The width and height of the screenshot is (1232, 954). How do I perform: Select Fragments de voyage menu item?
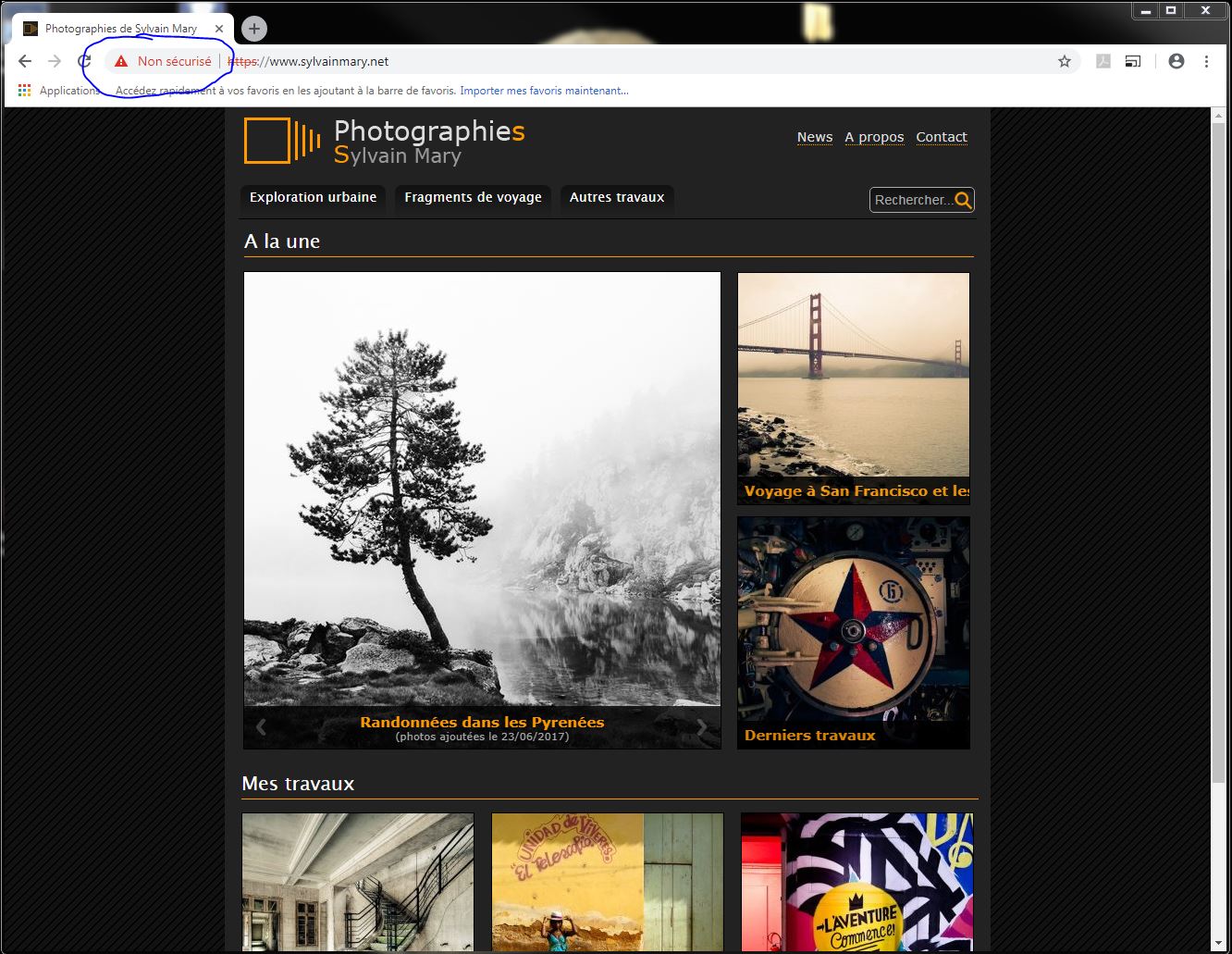click(x=473, y=197)
